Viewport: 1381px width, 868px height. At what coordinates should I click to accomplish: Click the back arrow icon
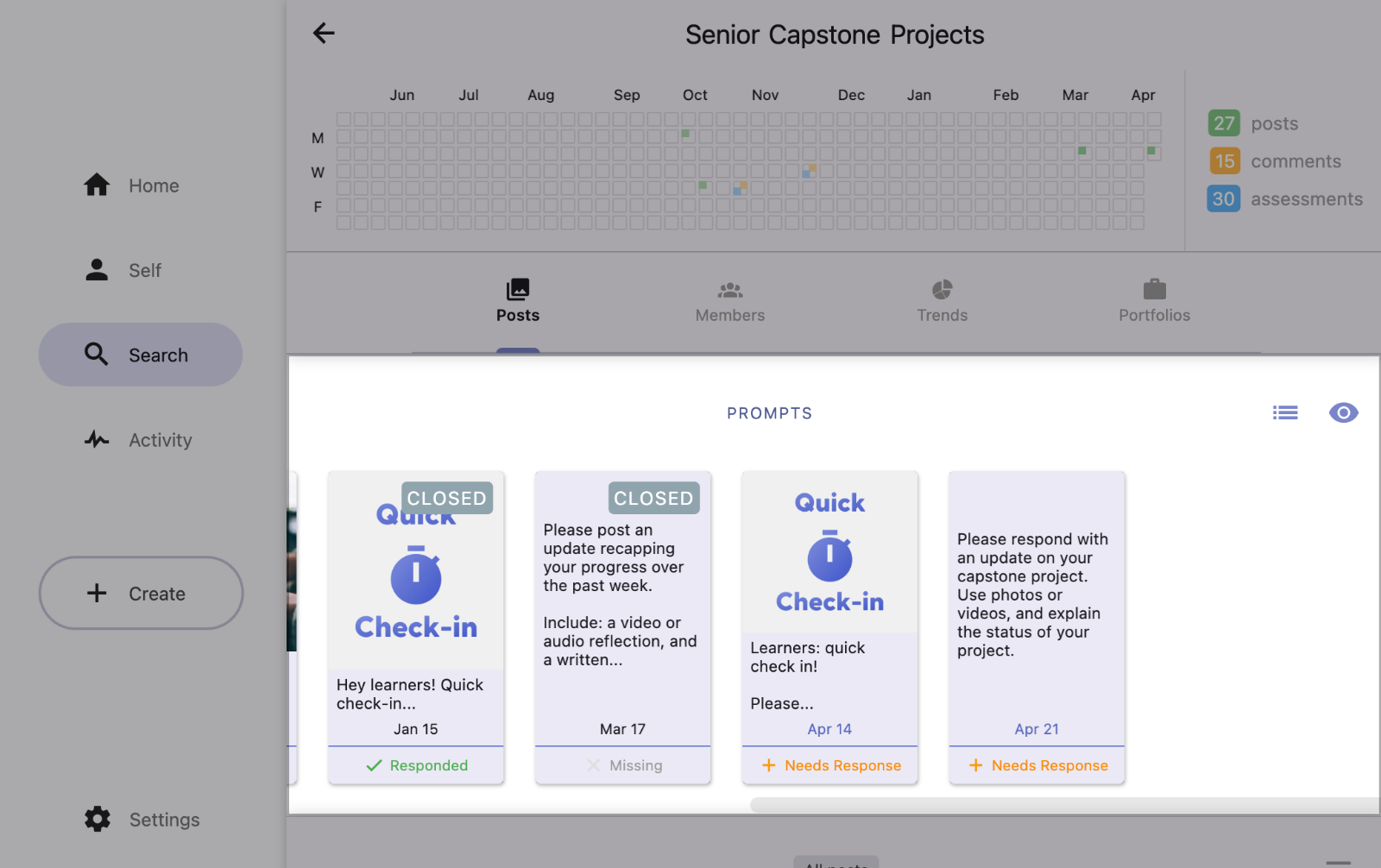[324, 34]
